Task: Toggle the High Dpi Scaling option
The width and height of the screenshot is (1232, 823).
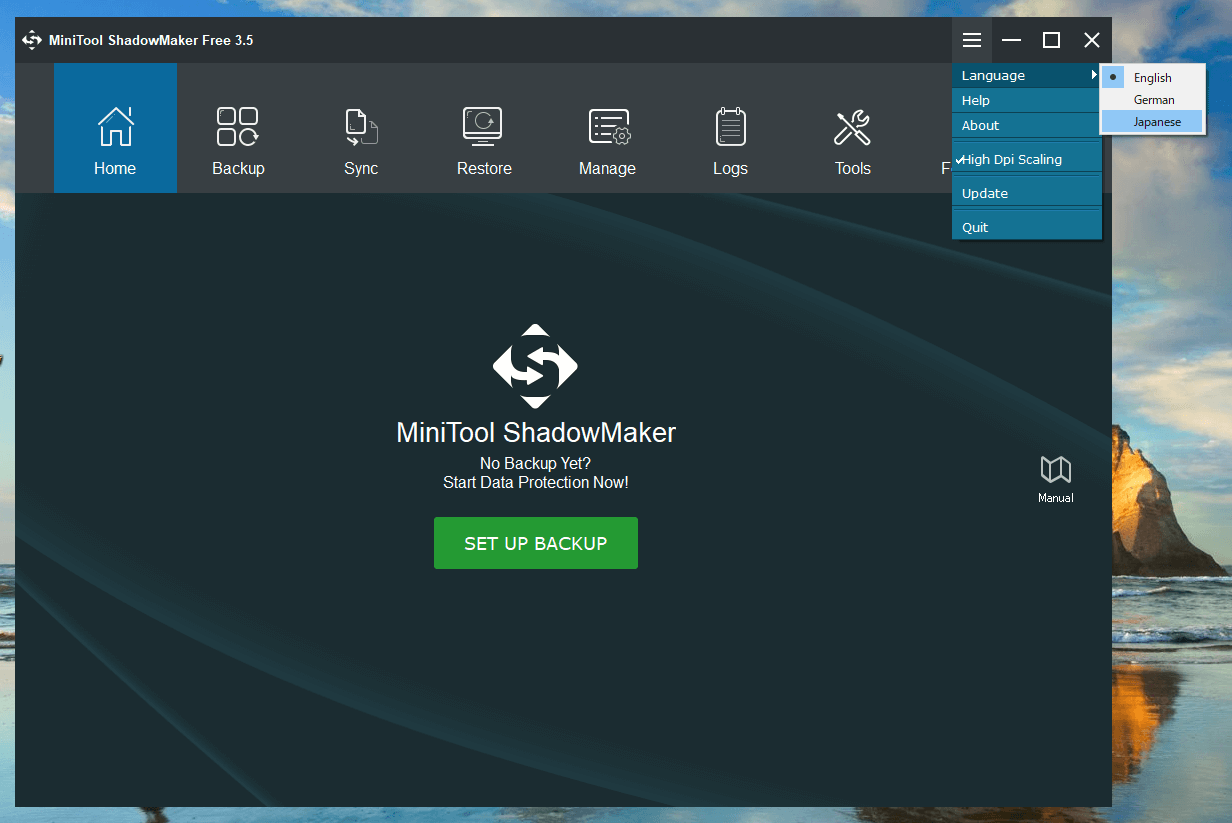Action: click(1012, 160)
